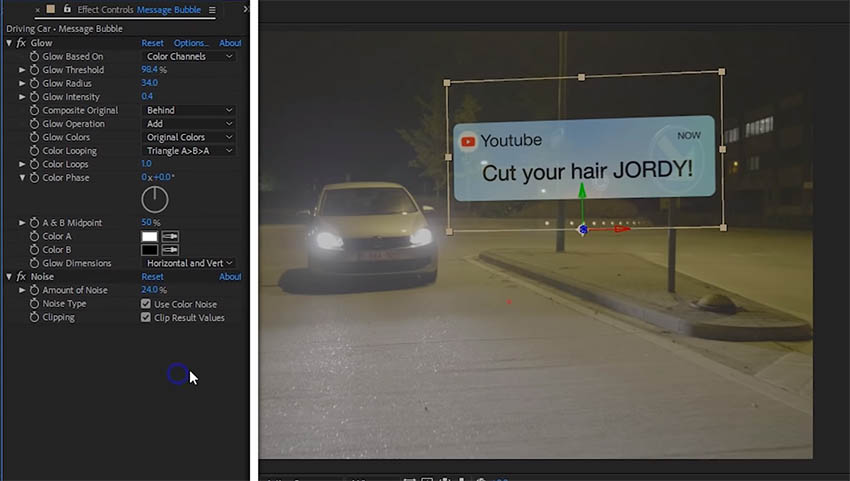Toggle stopwatch for Color B
The image size is (850, 481).
pos(34,250)
